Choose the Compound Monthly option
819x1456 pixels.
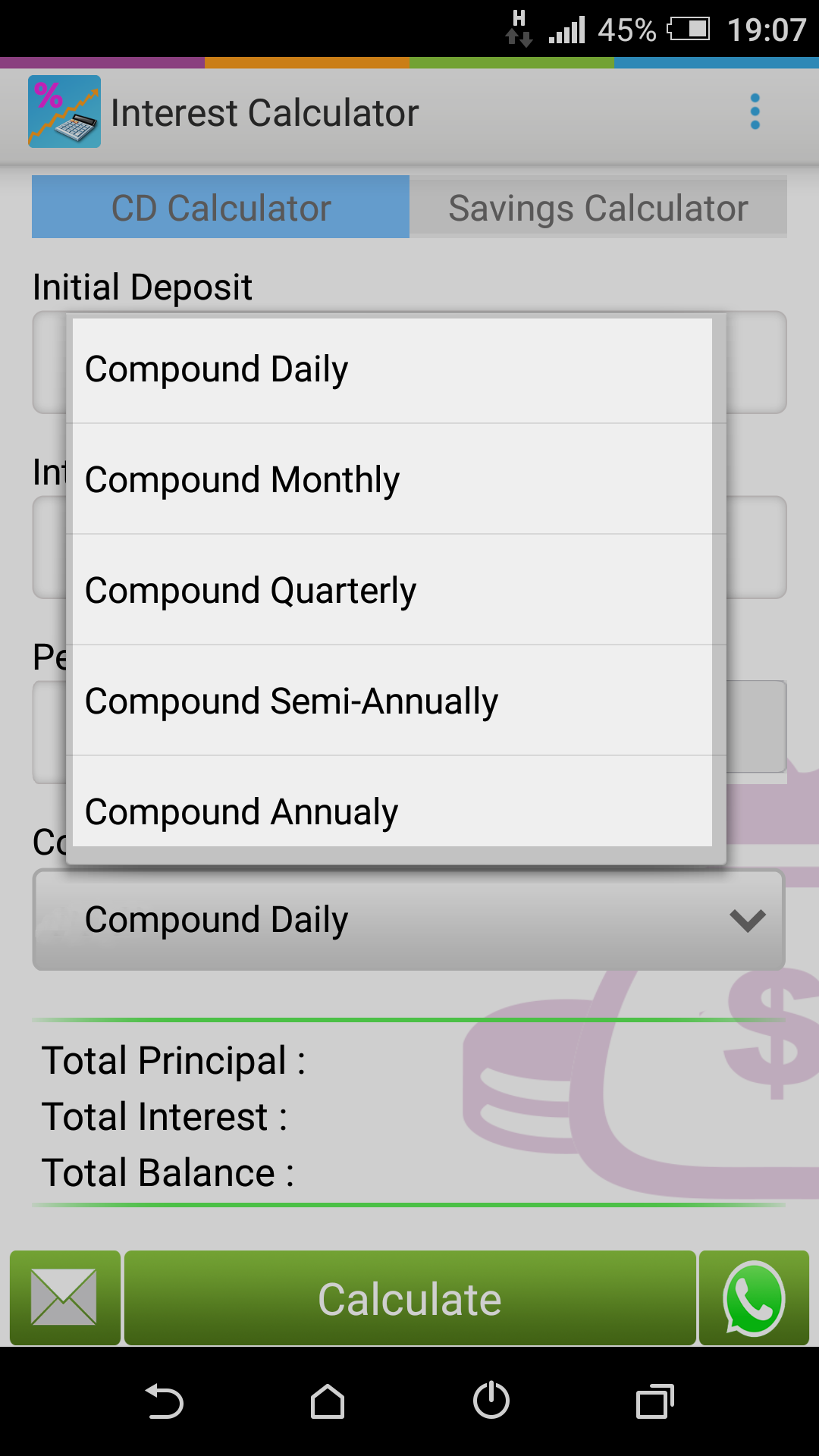tap(392, 479)
